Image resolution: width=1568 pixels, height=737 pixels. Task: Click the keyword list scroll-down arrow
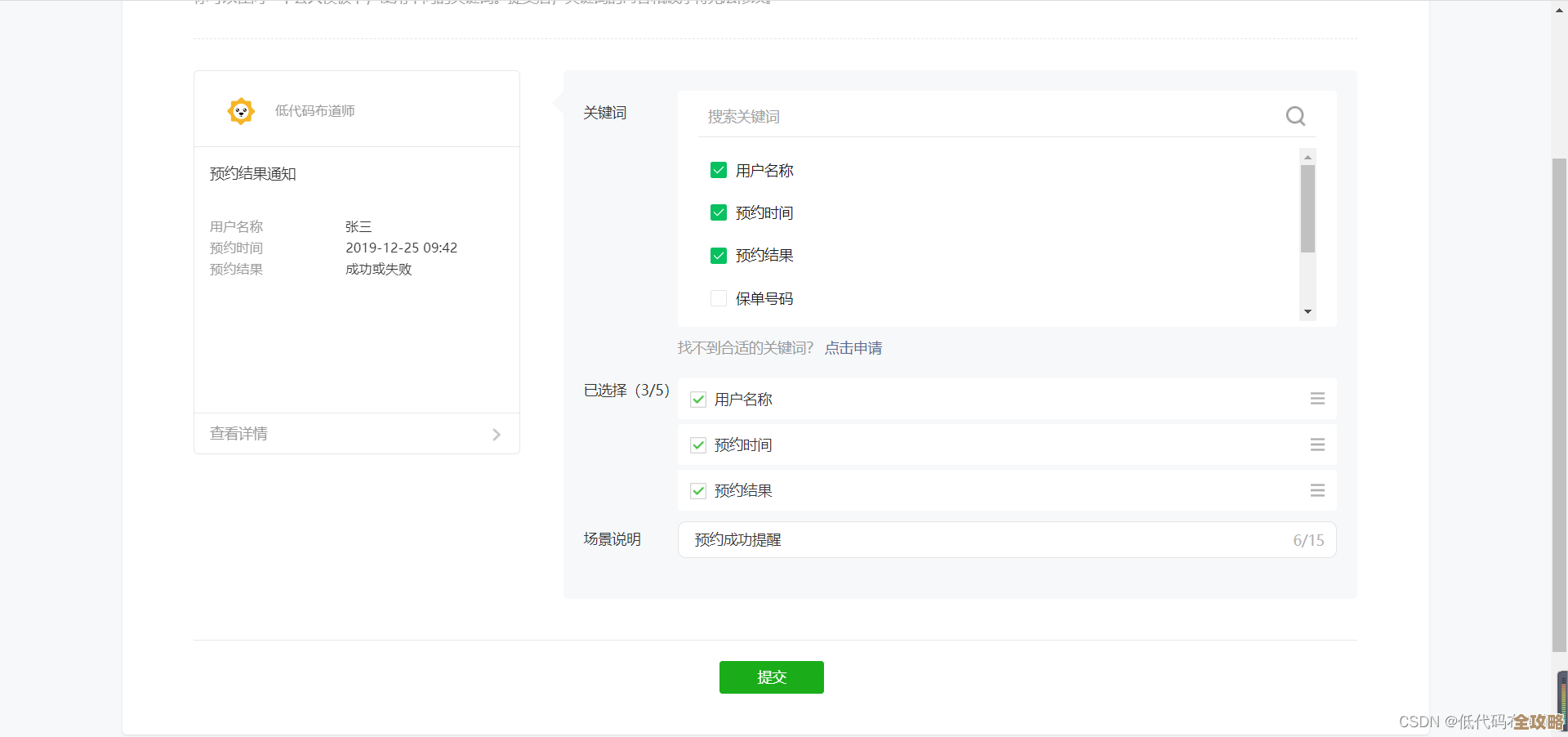(x=1307, y=312)
